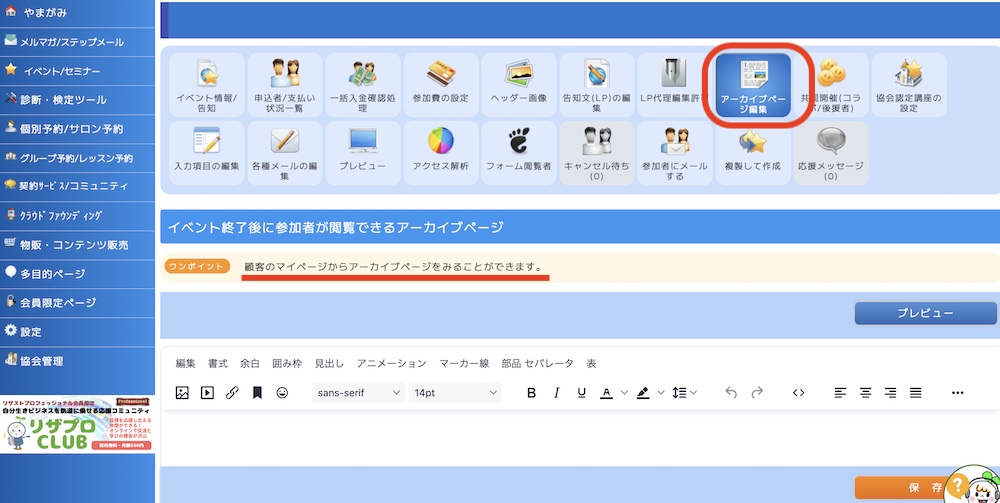Expand the line height dropdown arrow

click(x=693, y=393)
